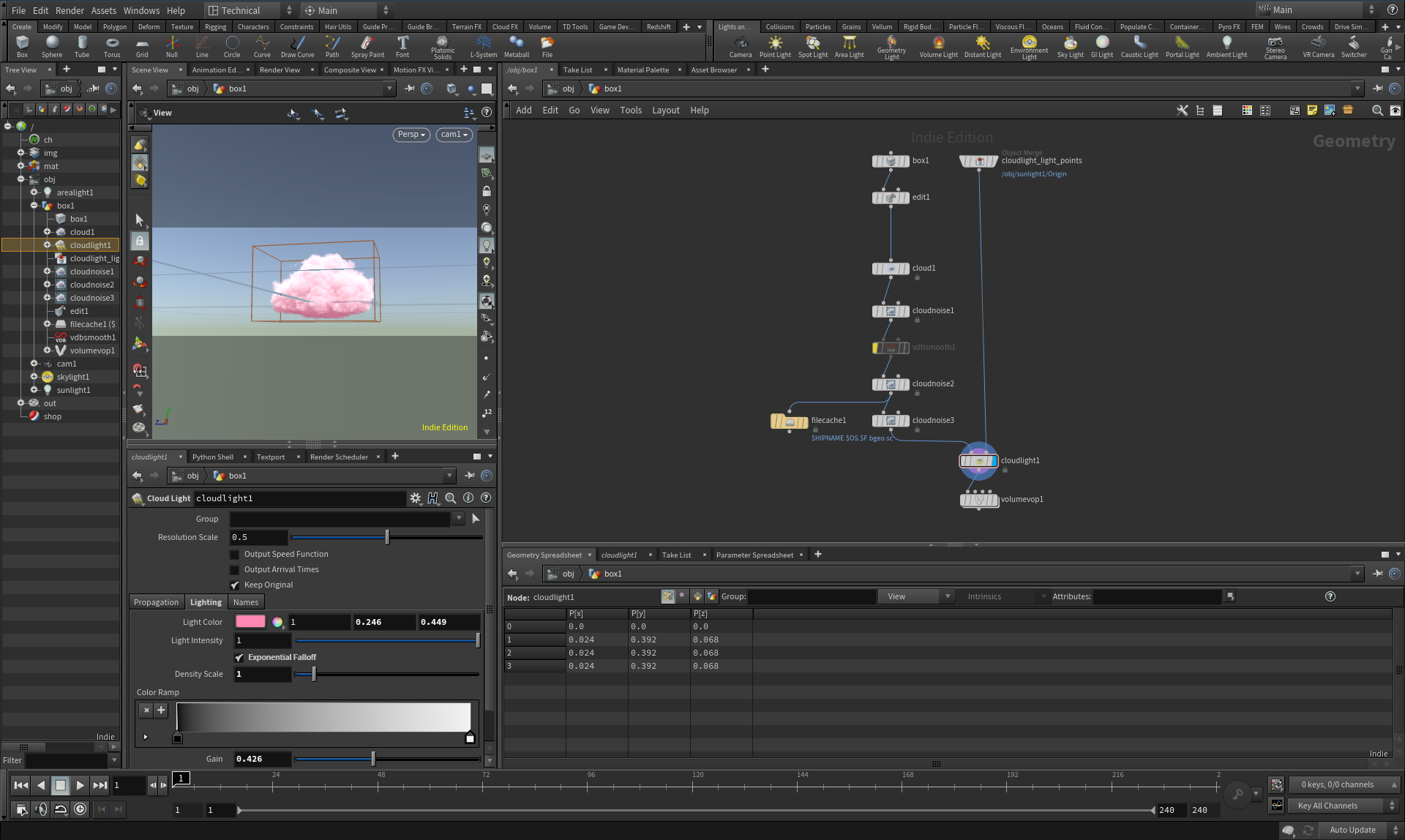Add a Sky Light from shelf
The image size is (1405, 840).
pos(1070,47)
